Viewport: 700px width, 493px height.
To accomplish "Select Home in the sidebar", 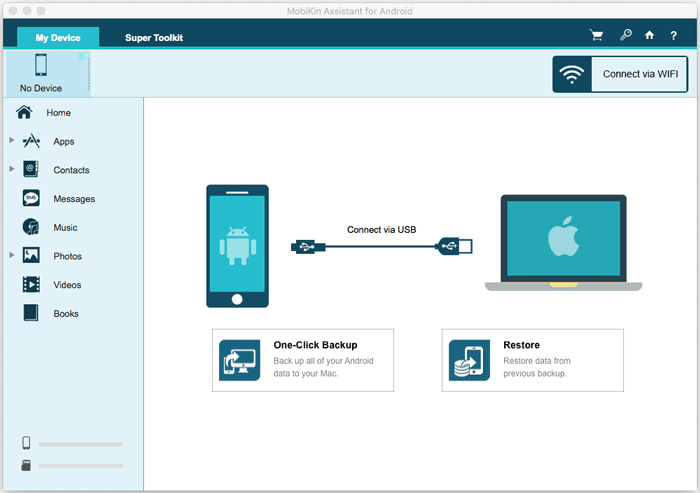I will pos(58,113).
